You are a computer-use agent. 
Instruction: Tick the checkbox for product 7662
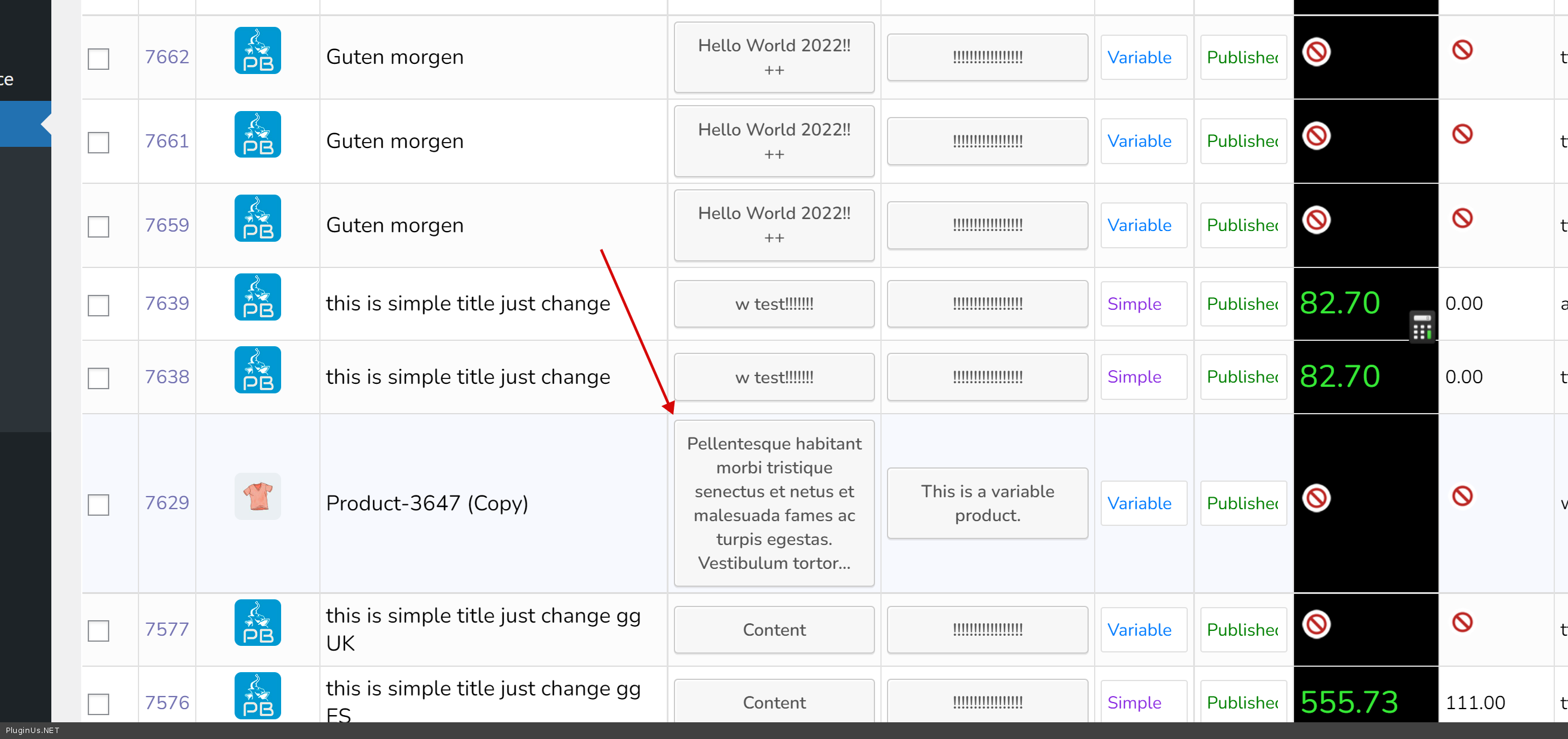98,59
